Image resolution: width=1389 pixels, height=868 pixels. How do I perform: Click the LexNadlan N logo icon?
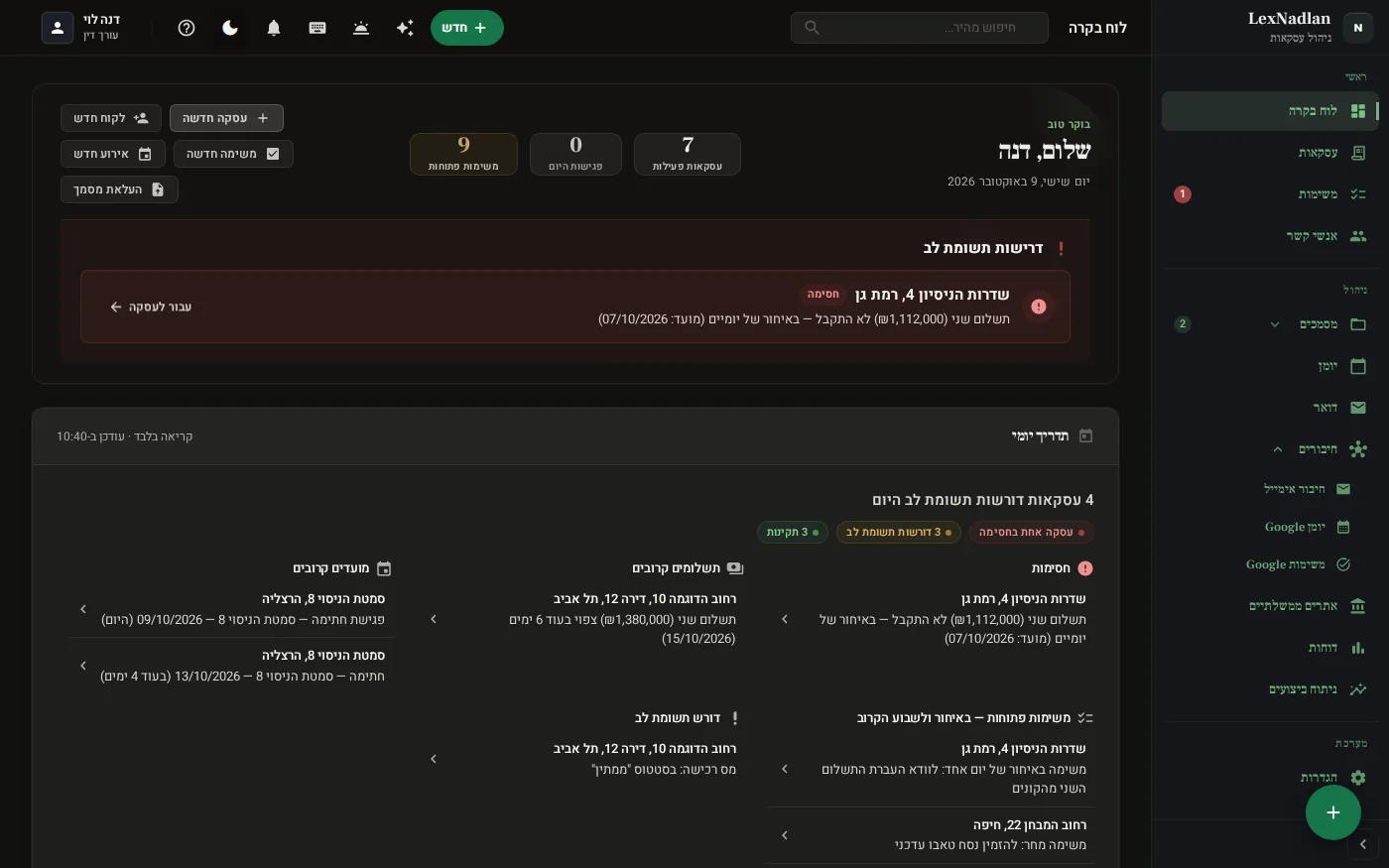[1358, 28]
